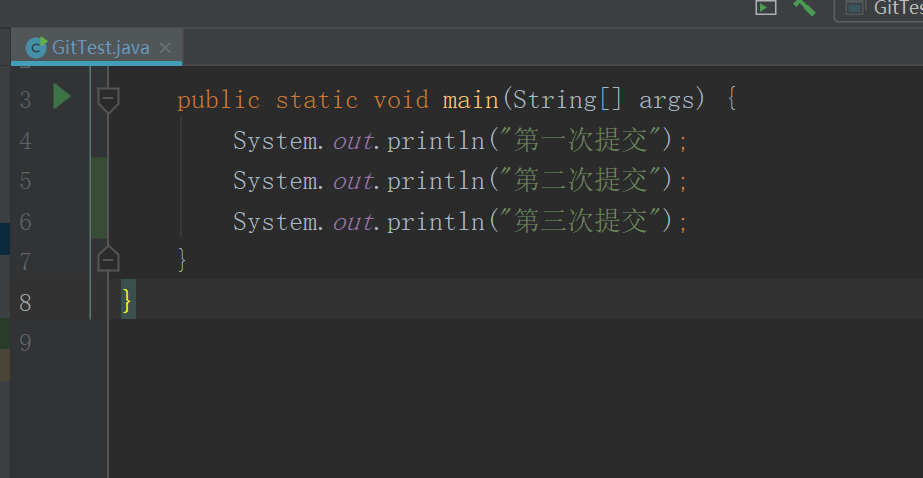Click green VCS change marker on line 5
This screenshot has width=923, height=478.
pos(99,178)
